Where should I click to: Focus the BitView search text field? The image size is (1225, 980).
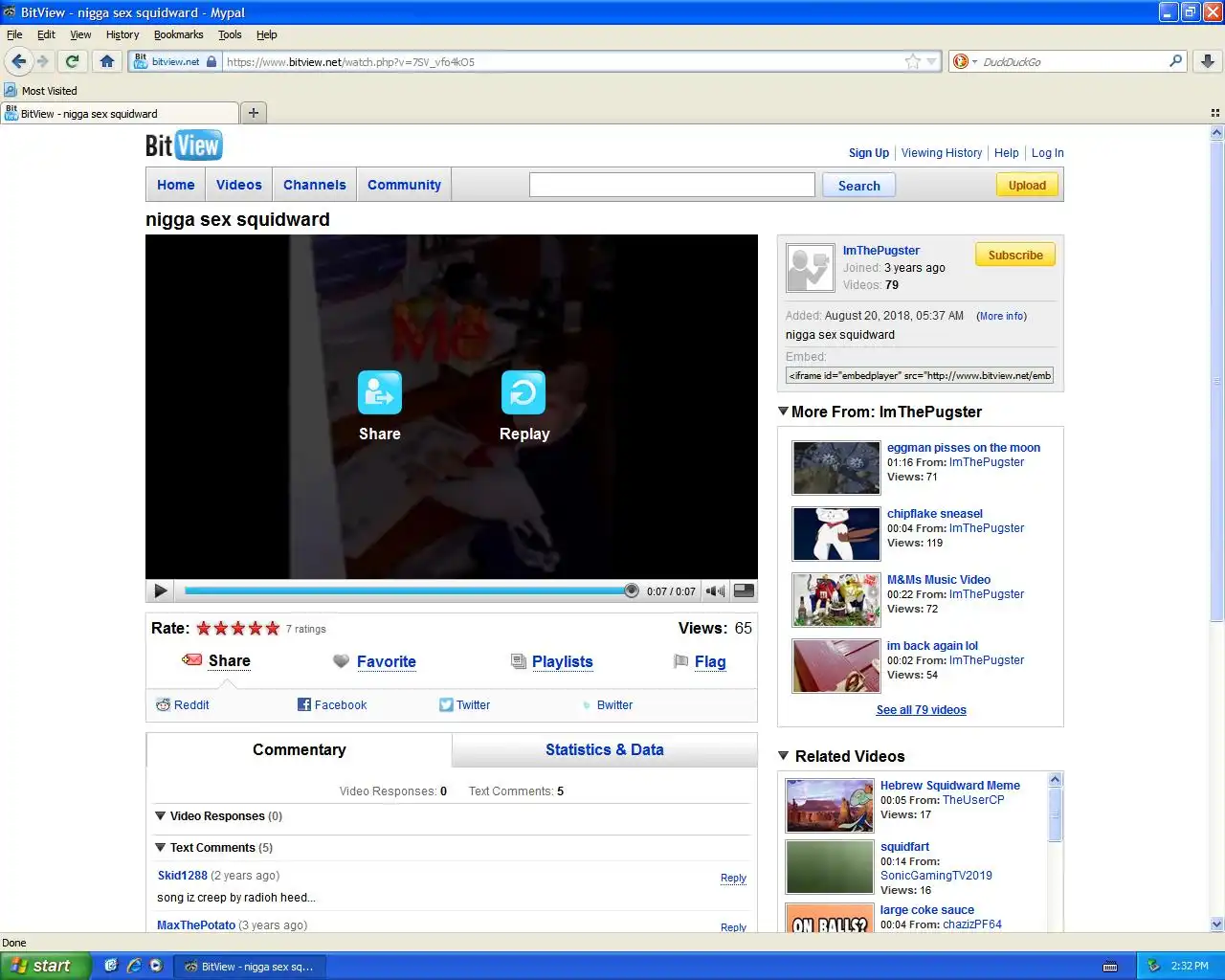tap(672, 185)
